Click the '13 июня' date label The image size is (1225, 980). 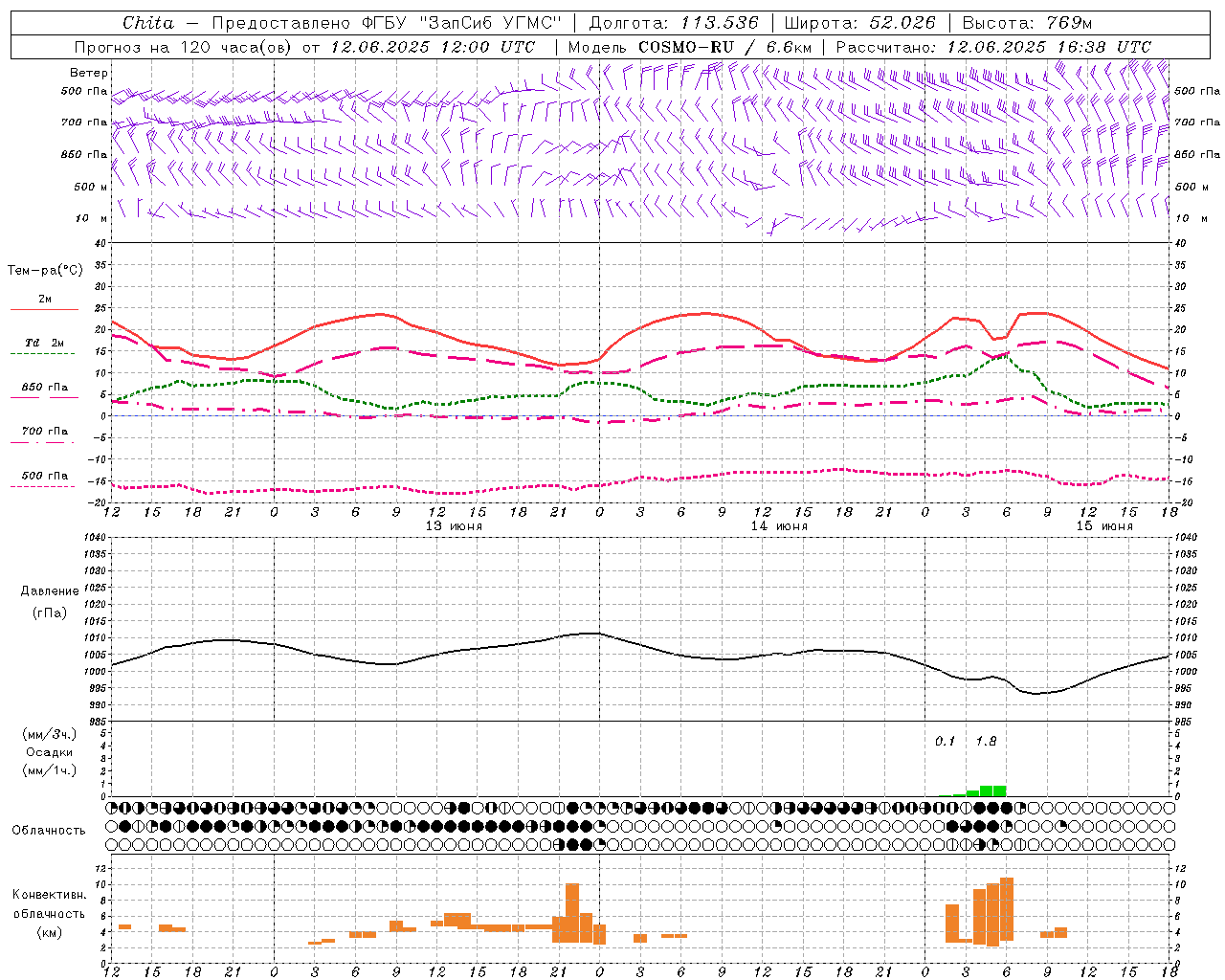[x=454, y=526]
